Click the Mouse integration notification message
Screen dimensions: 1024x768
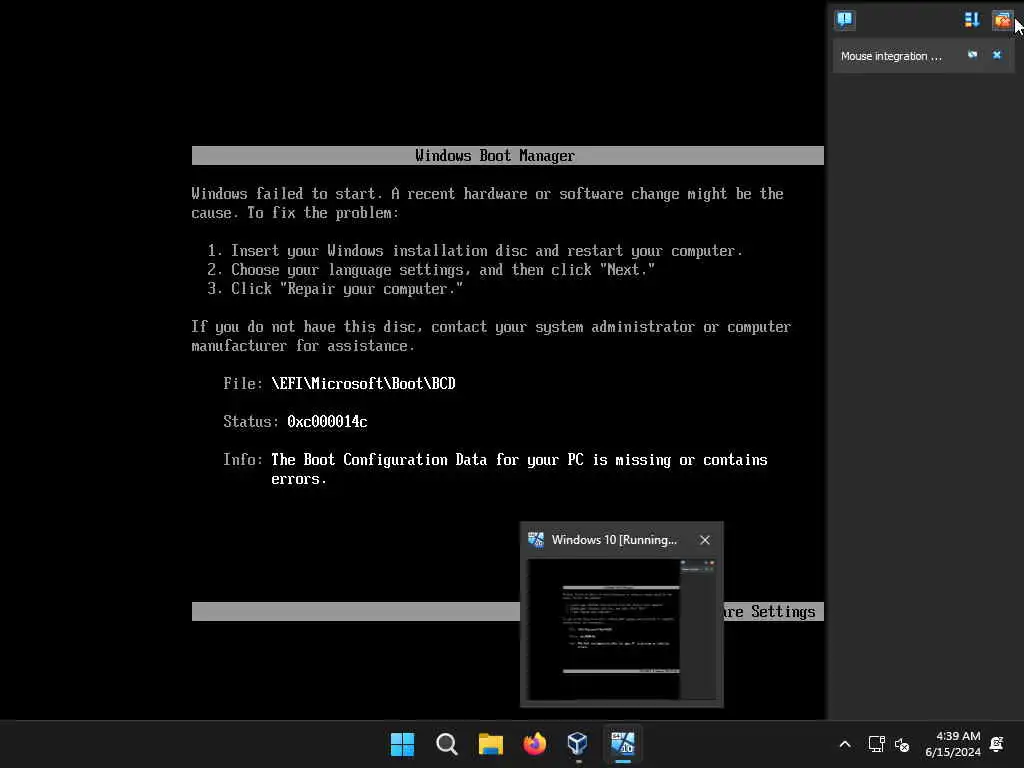891,56
